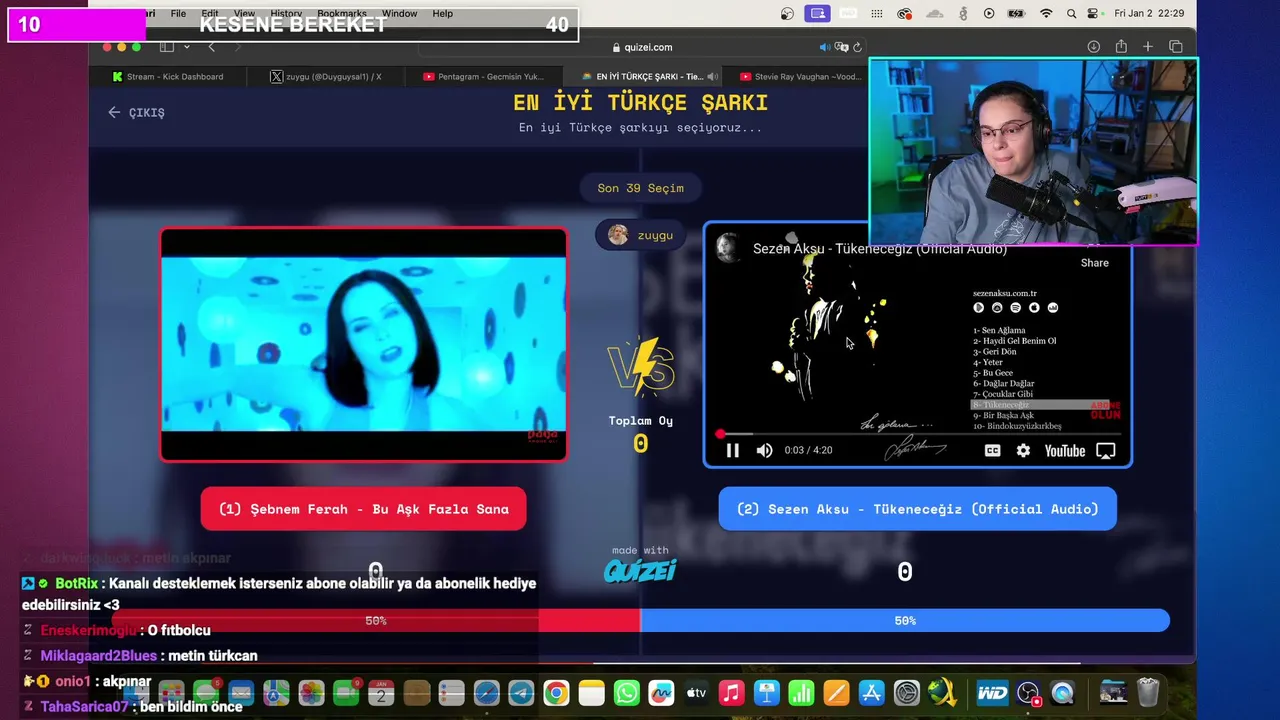Viewport: 1280px width, 720px height.
Task: Go back with the ÇIKIŞ exit link
Action: coord(136,112)
